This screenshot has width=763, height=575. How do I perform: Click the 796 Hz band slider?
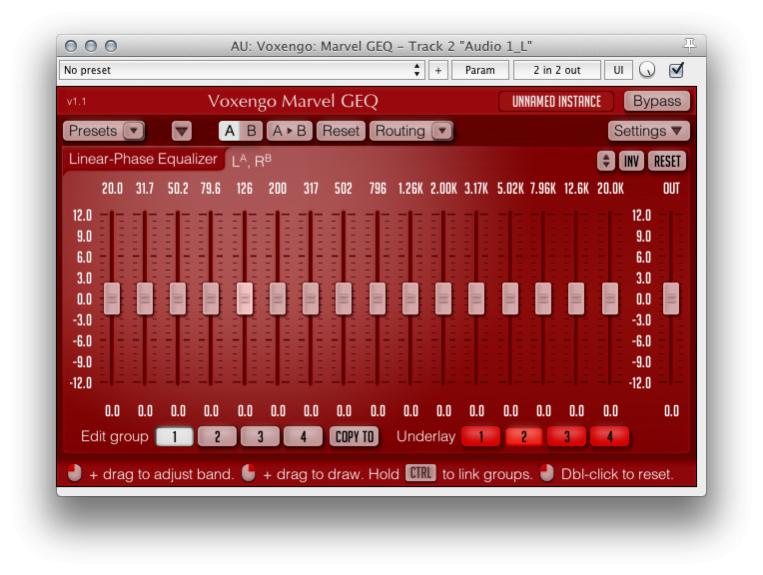point(378,298)
